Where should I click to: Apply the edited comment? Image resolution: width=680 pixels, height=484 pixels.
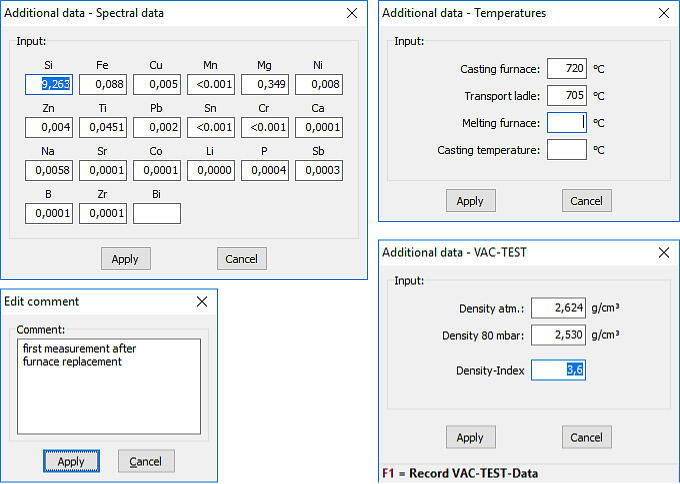coord(71,461)
